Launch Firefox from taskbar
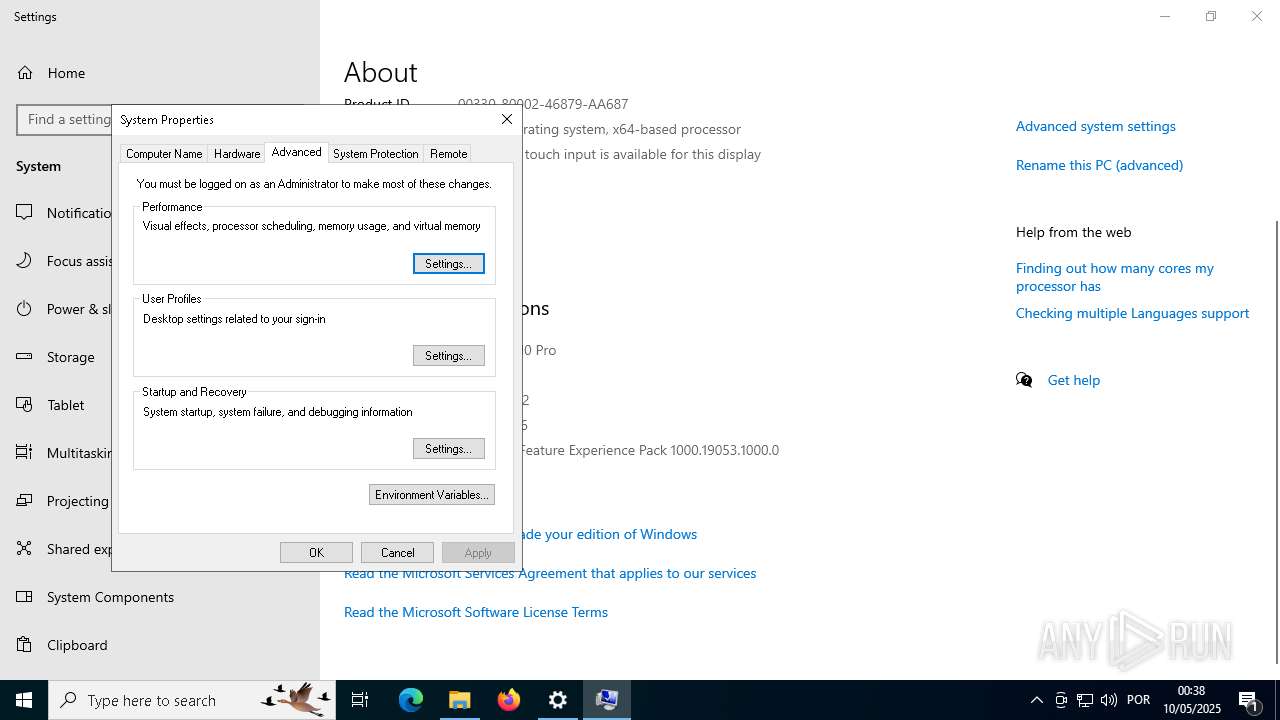Viewport: 1280px width, 720px height. point(509,700)
